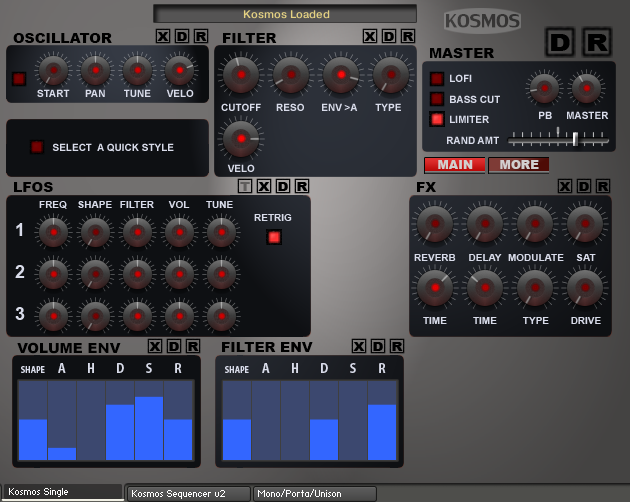Click the Kosmos Loaded status display
Viewport: 630px width, 502px height.
pyautogui.click(x=285, y=14)
